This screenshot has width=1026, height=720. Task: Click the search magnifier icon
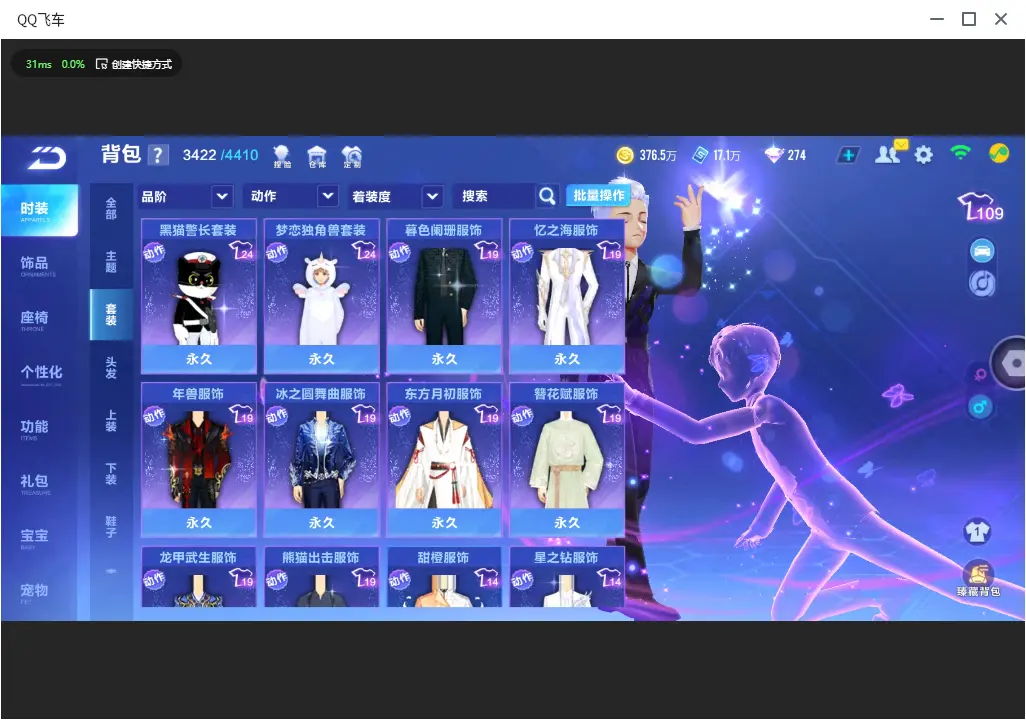click(547, 196)
